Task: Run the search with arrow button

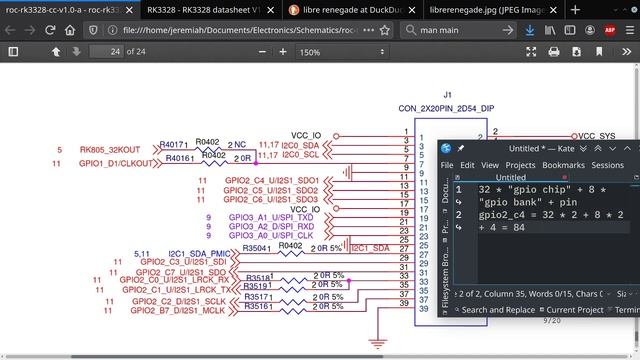Action: click(507, 30)
